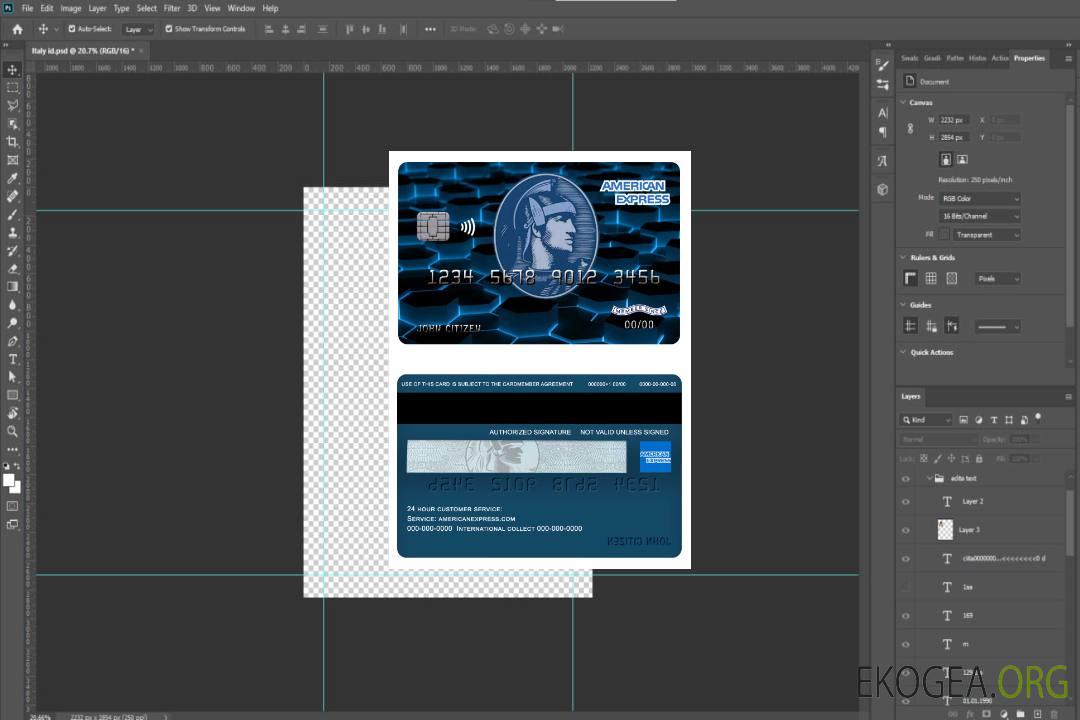Select the Layer 3 thumbnail

[x=945, y=530]
